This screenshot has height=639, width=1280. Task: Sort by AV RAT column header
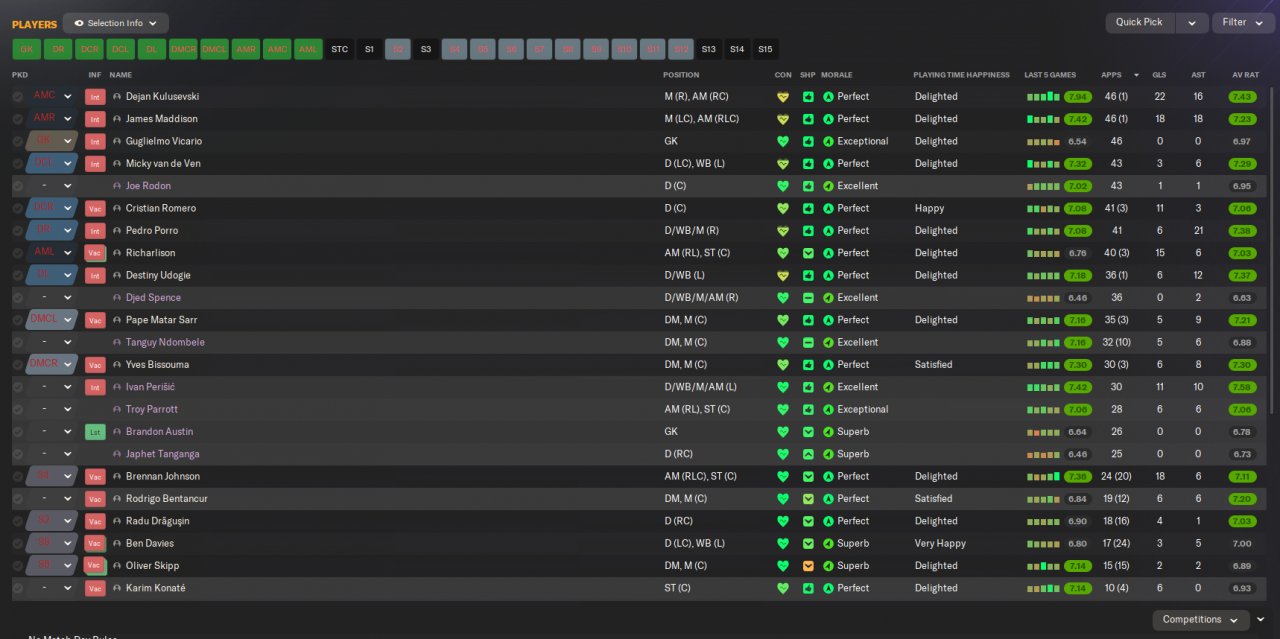(1245, 75)
